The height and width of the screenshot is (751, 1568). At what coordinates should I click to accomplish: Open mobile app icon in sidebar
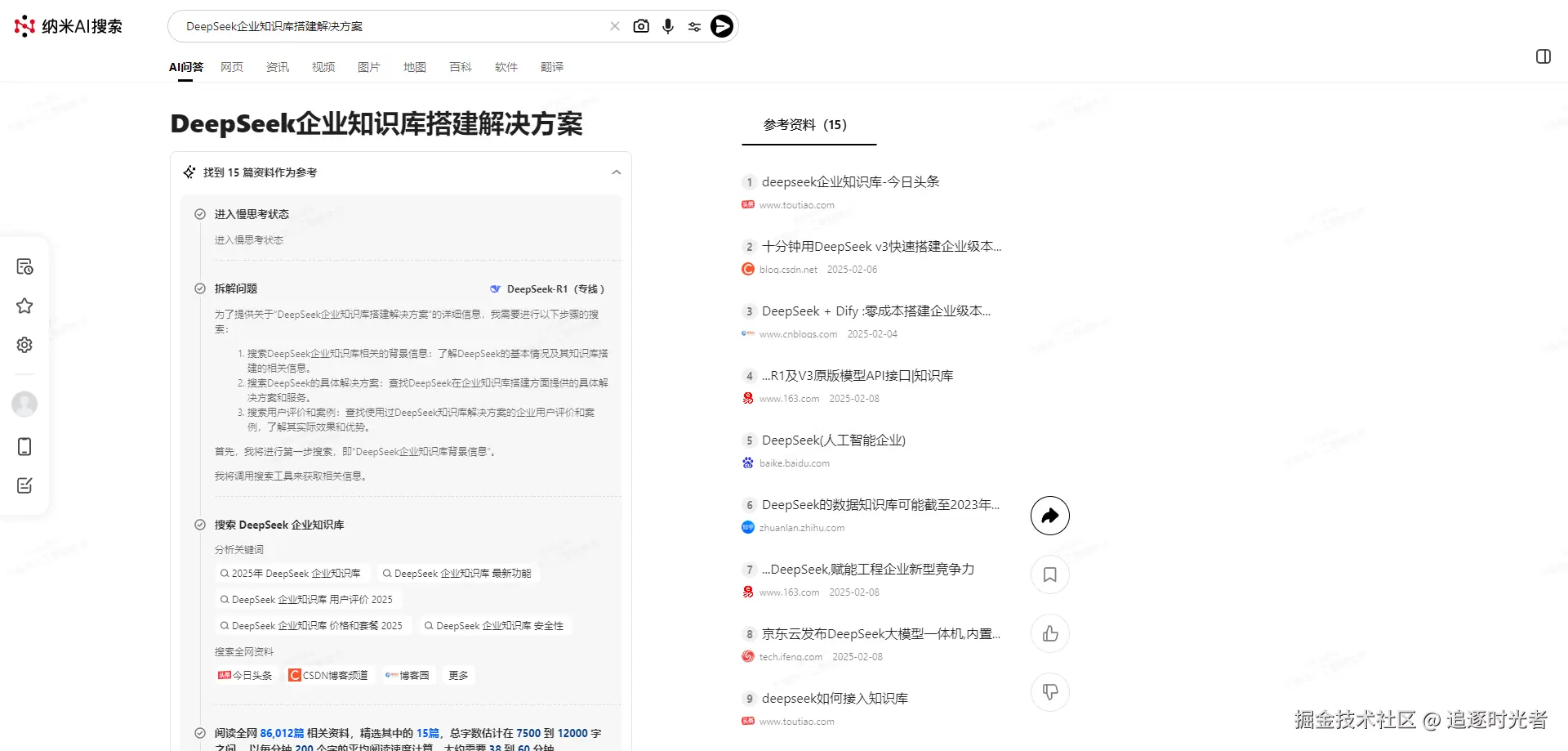24,446
